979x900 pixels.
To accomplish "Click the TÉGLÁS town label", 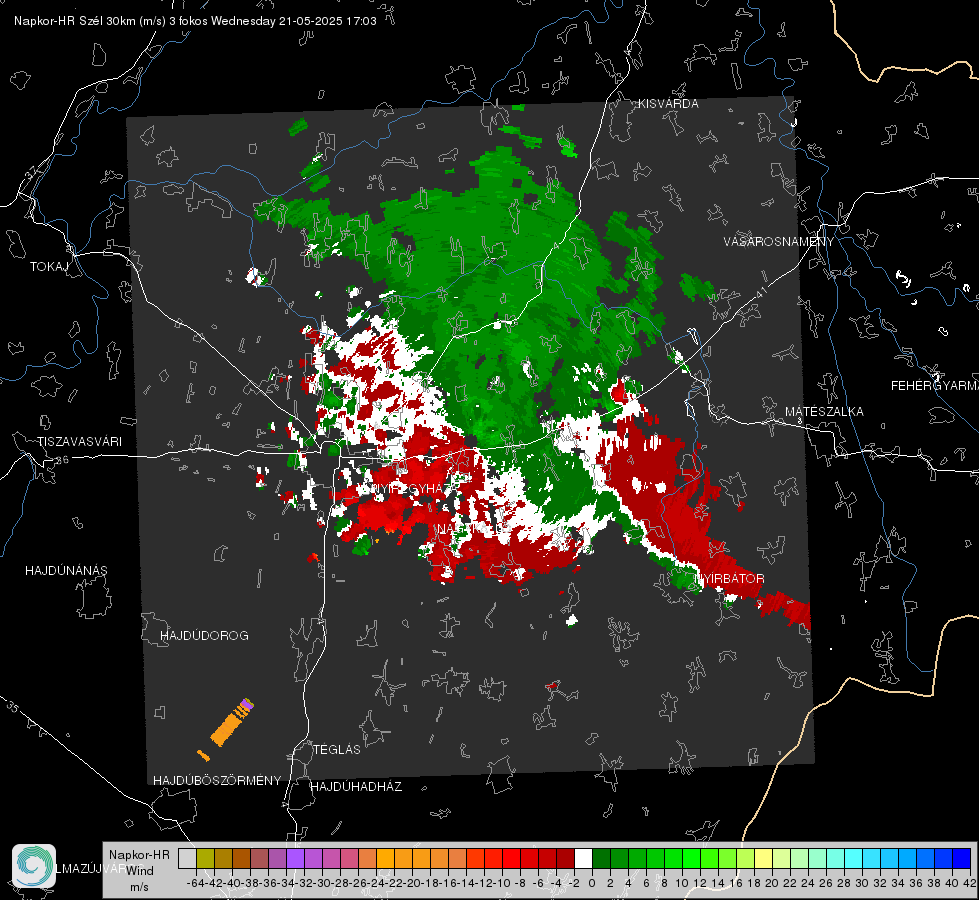I will (337, 750).
